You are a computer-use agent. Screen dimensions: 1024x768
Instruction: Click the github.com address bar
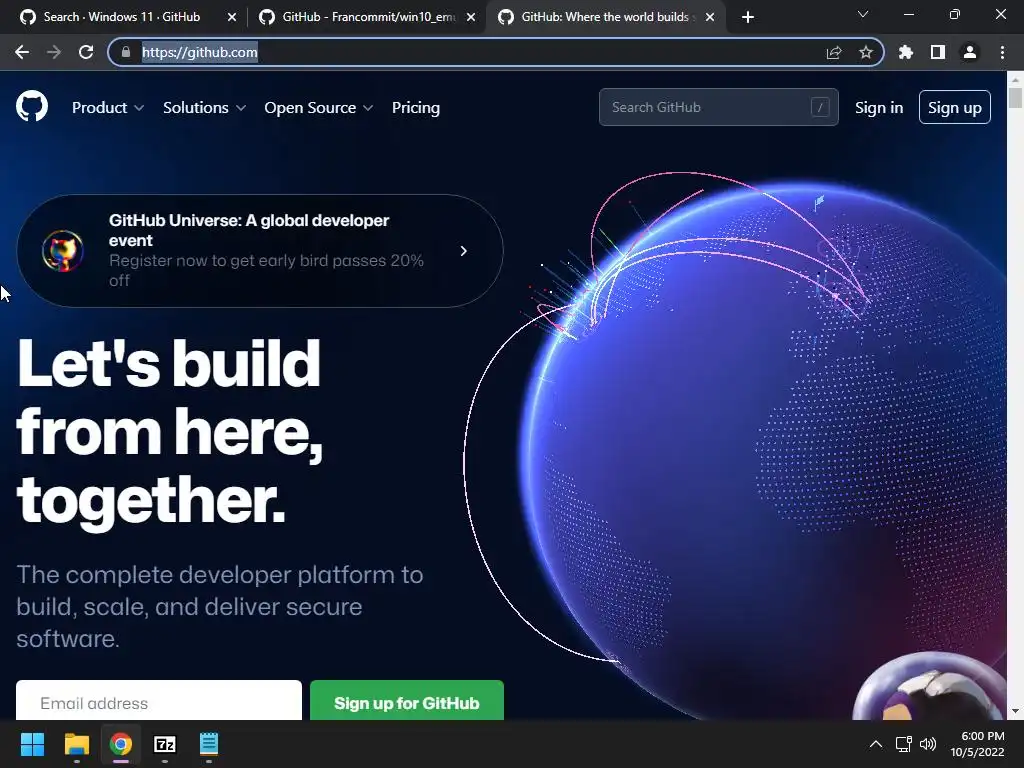point(496,52)
